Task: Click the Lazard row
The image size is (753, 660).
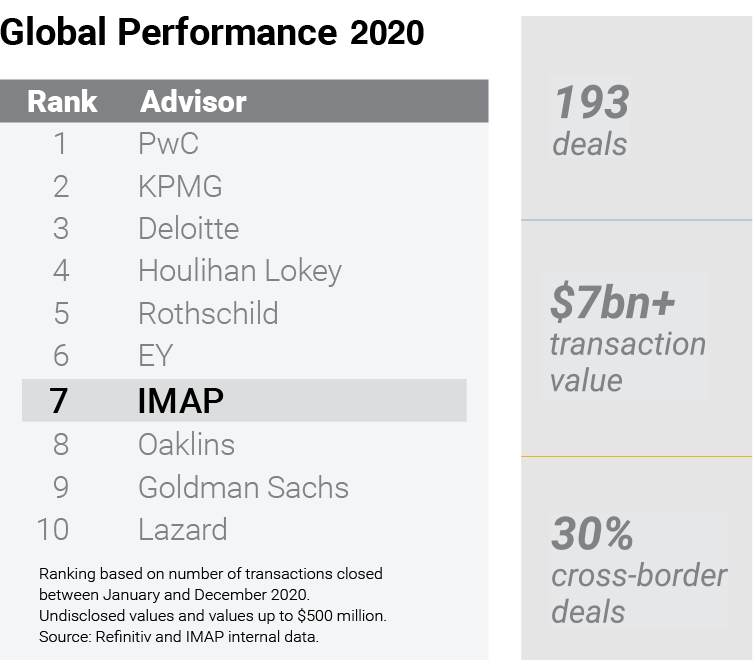Action: [x=244, y=529]
